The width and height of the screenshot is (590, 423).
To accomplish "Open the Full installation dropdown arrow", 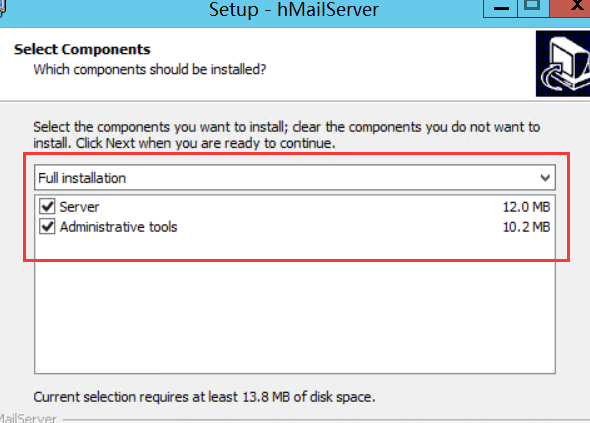I will point(545,178).
